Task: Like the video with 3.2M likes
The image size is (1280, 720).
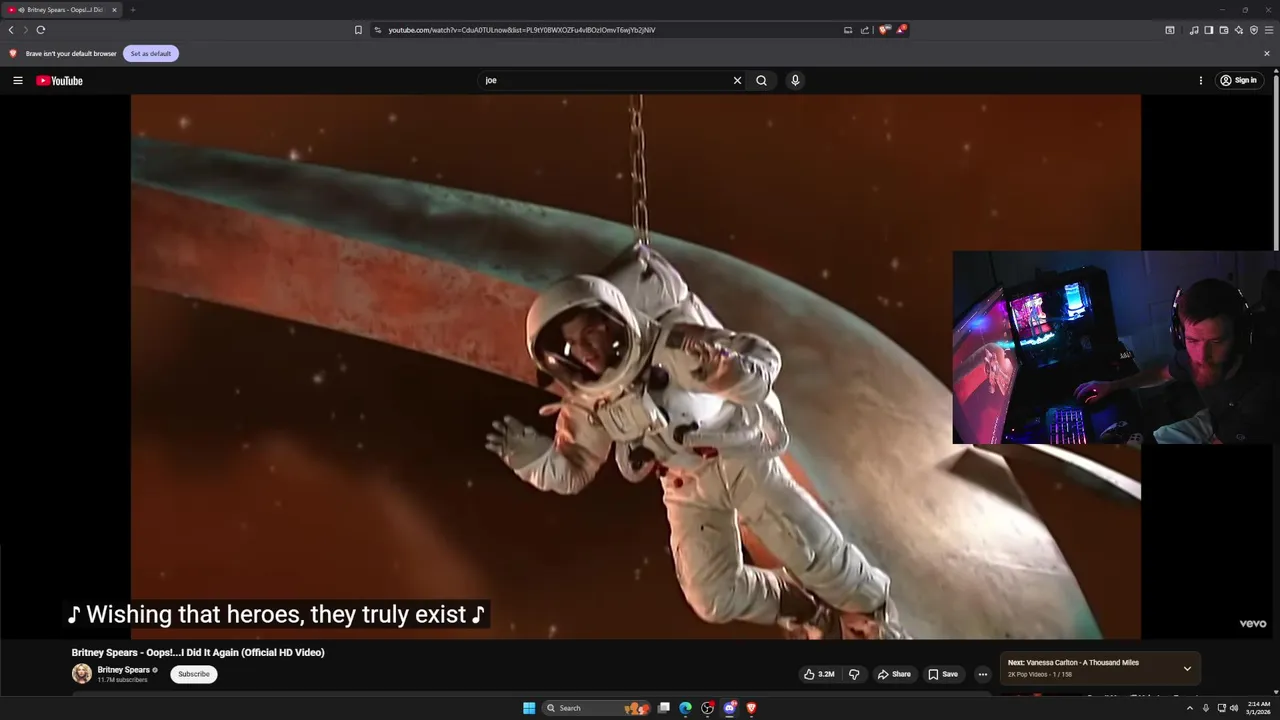Action: click(x=819, y=674)
